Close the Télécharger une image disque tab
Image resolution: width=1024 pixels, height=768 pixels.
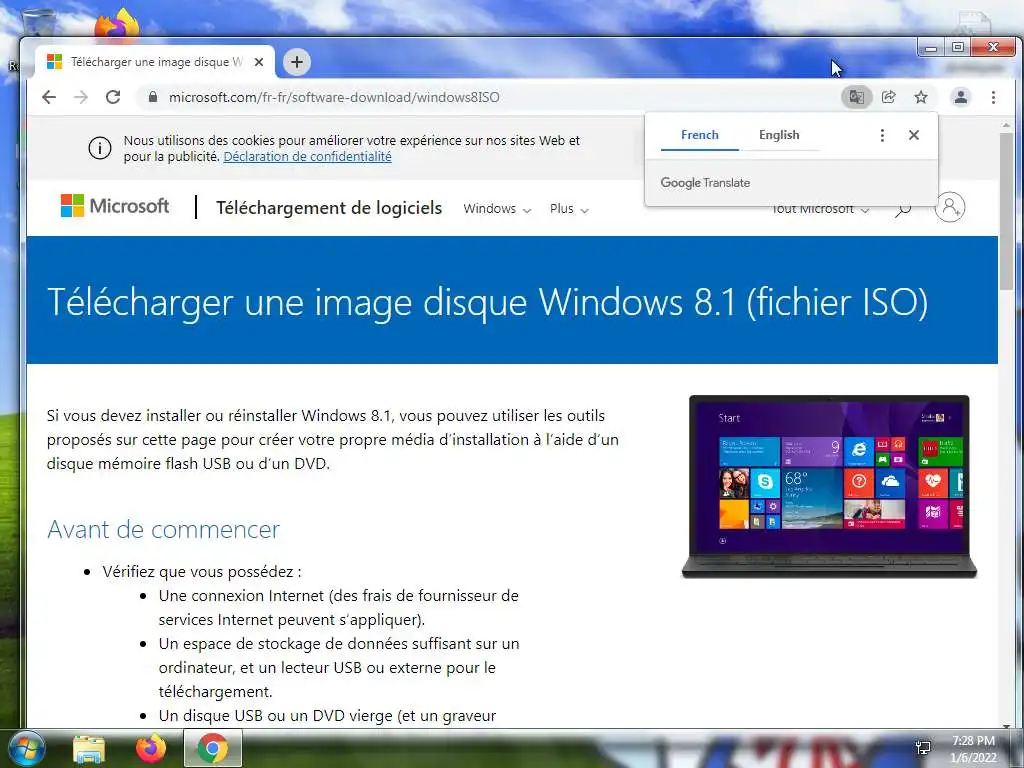[x=259, y=62]
